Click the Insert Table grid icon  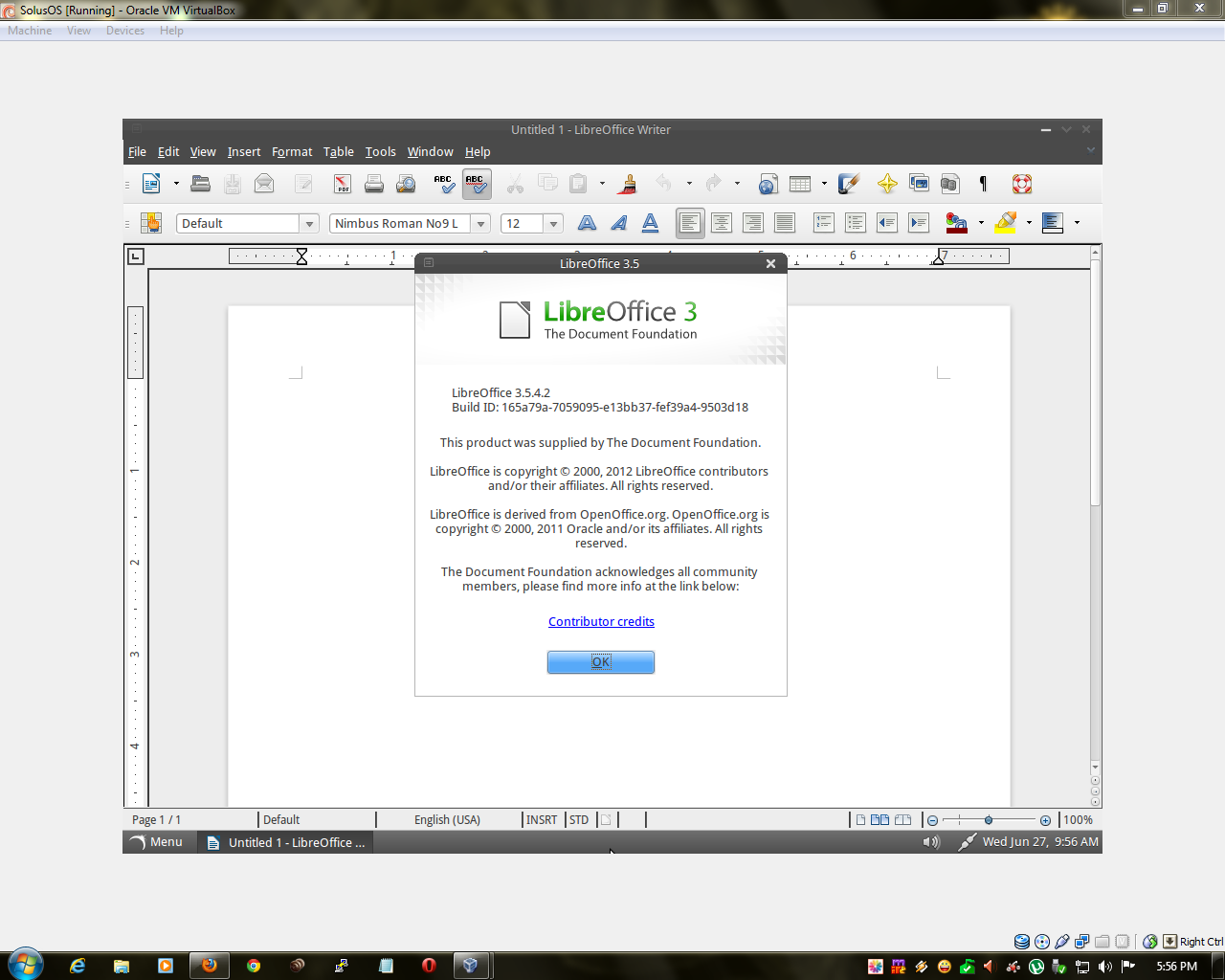pos(800,184)
